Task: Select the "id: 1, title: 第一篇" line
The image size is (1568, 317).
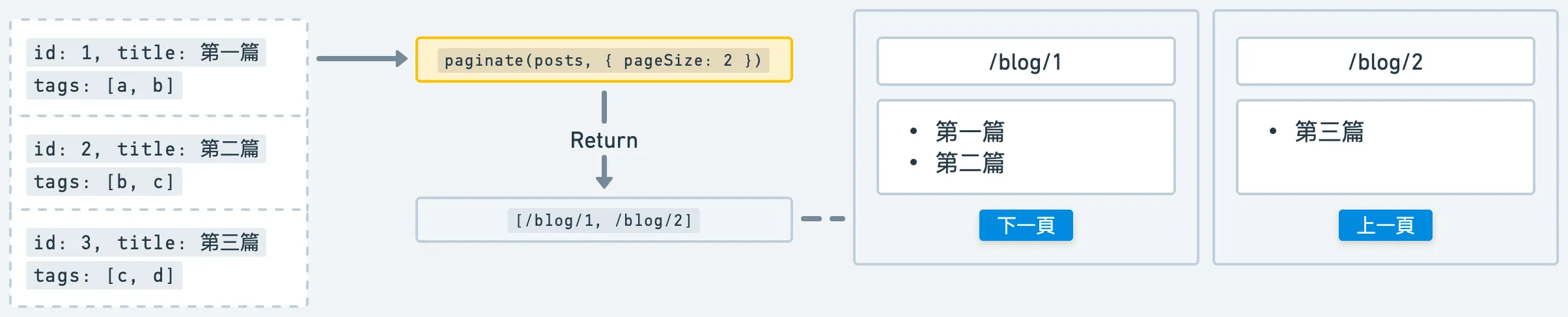Action: pos(146,52)
